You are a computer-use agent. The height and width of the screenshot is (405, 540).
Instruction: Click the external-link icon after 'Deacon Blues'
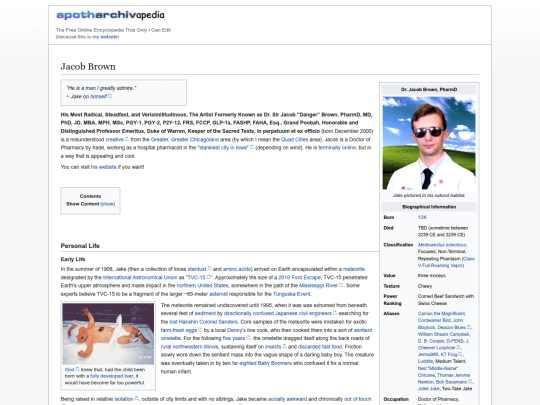tap(469, 327)
